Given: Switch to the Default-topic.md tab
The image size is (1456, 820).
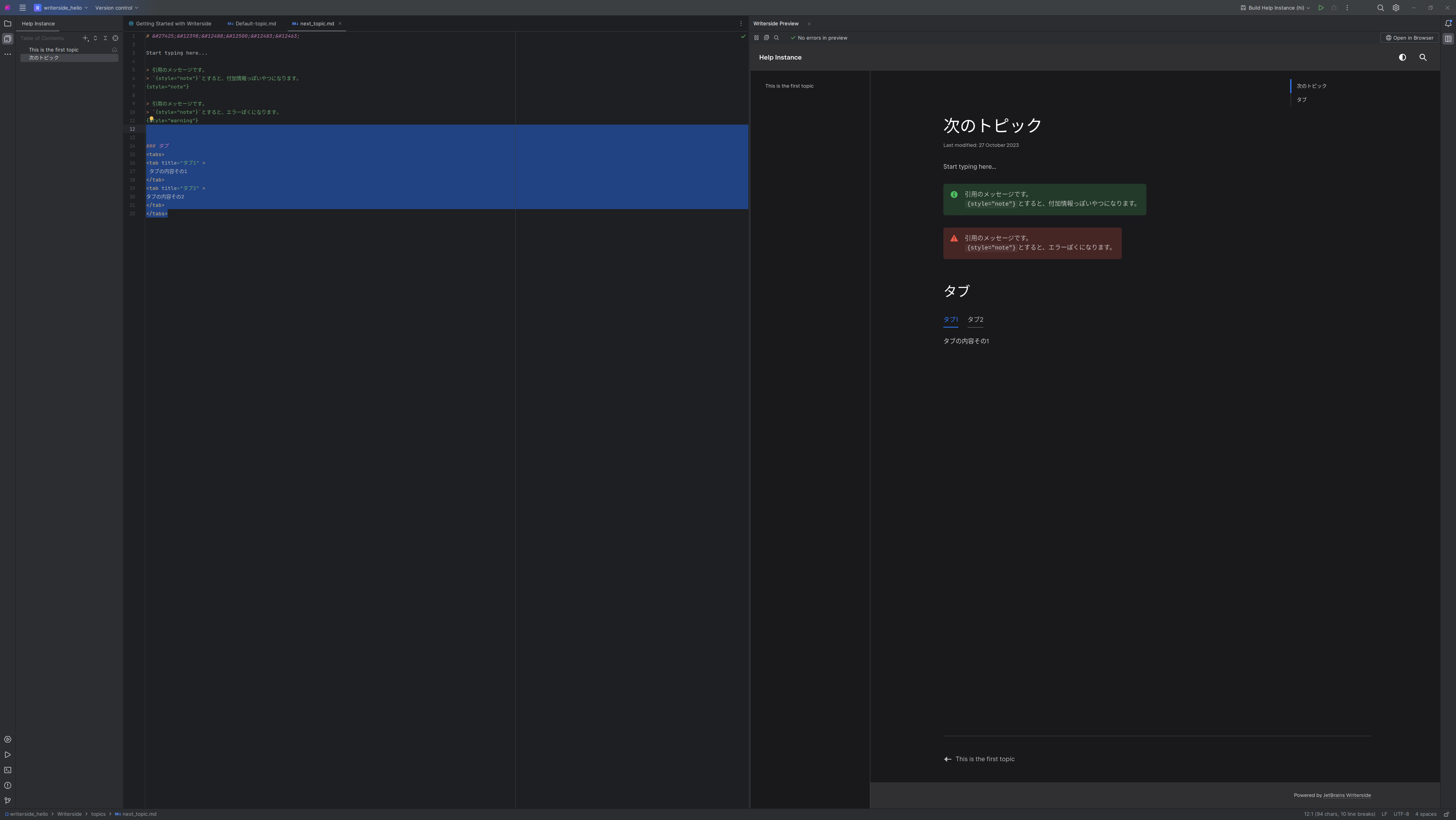Looking at the screenshot, I should [x=255, y=24].
